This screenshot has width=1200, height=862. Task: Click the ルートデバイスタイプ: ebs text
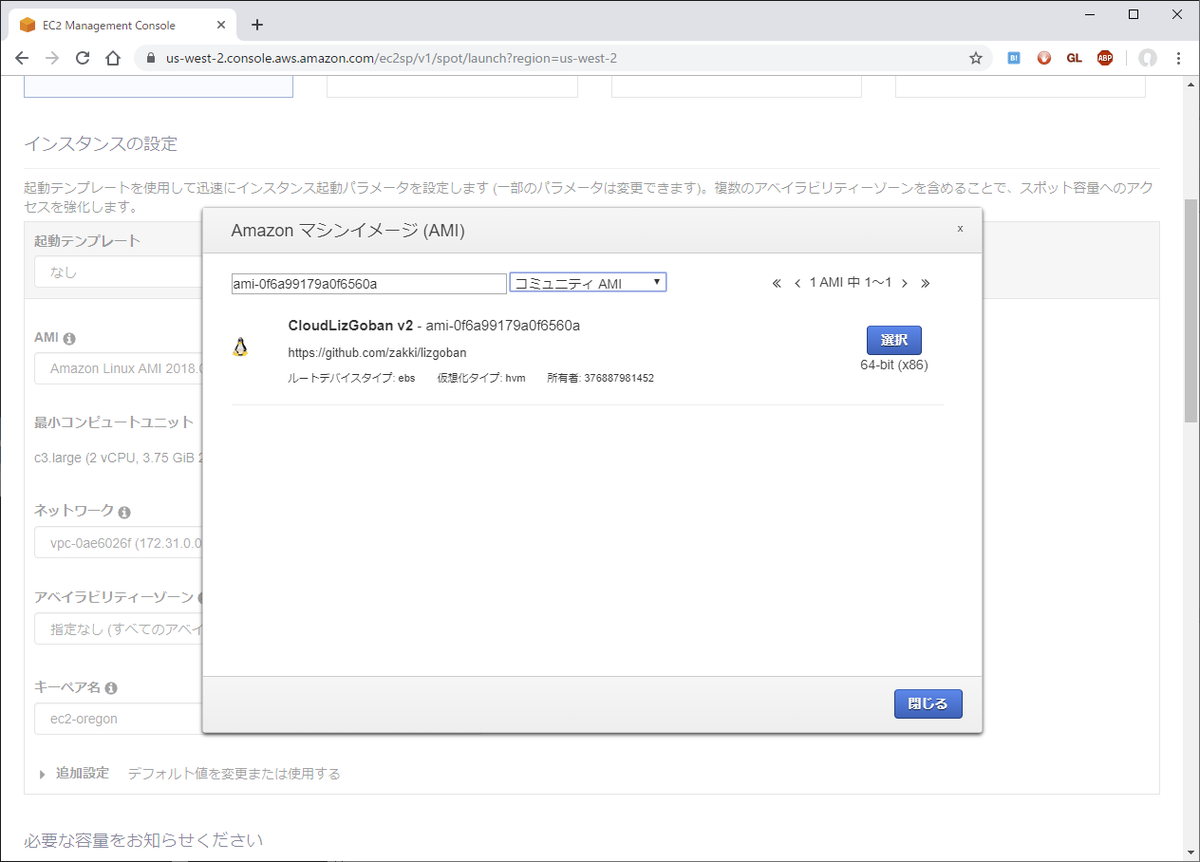pos(351,378)
